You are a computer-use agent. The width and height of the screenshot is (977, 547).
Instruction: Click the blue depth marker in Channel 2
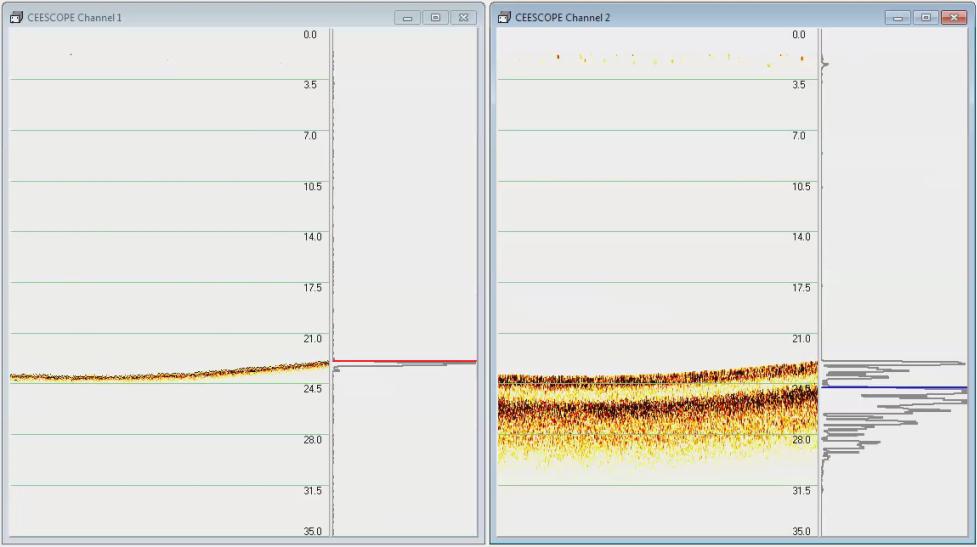pyautogui.click(x=894, y=387)
